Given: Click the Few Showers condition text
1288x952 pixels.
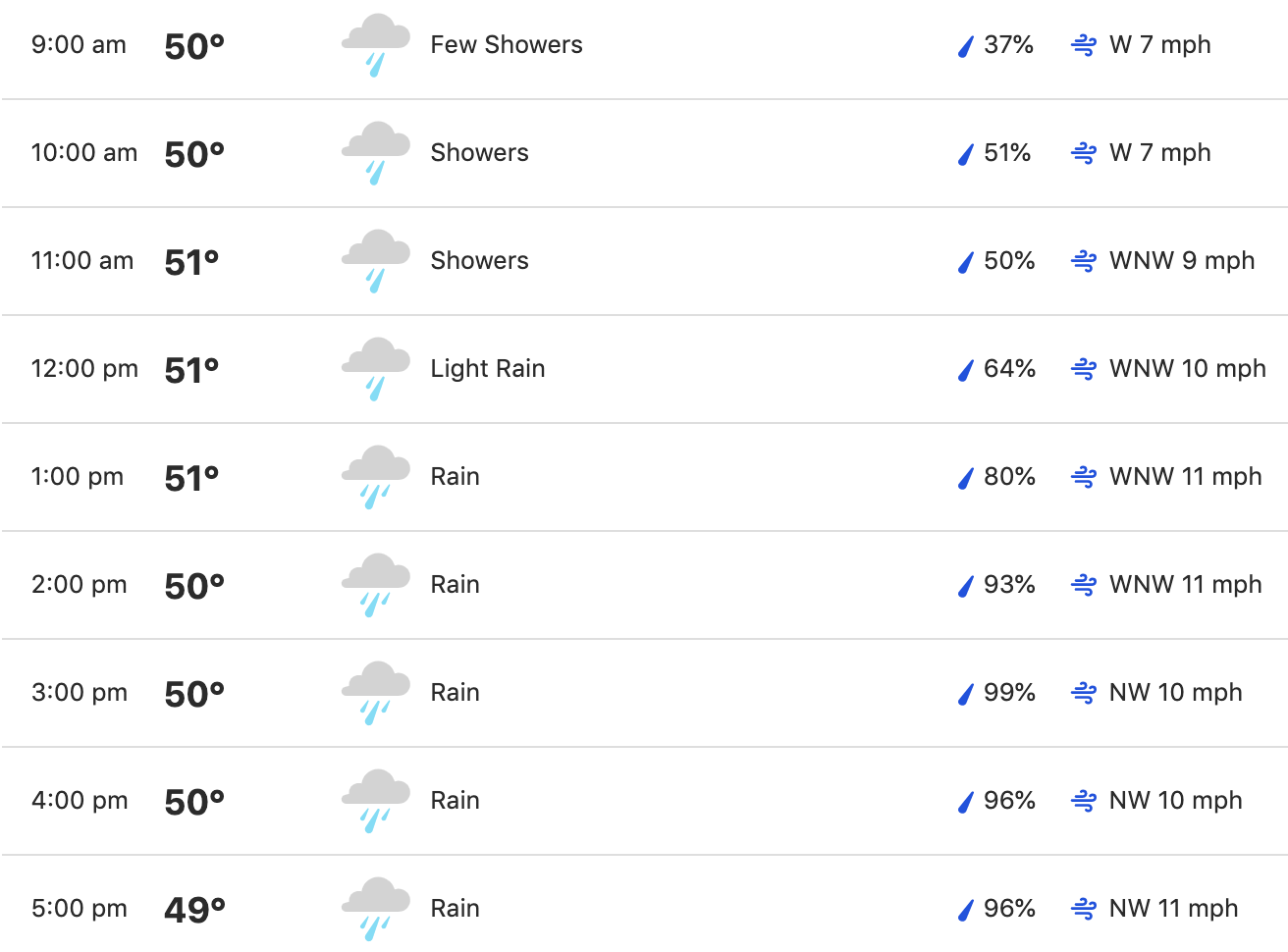Looking at the screenshot, I should click(x=507, y=45).
